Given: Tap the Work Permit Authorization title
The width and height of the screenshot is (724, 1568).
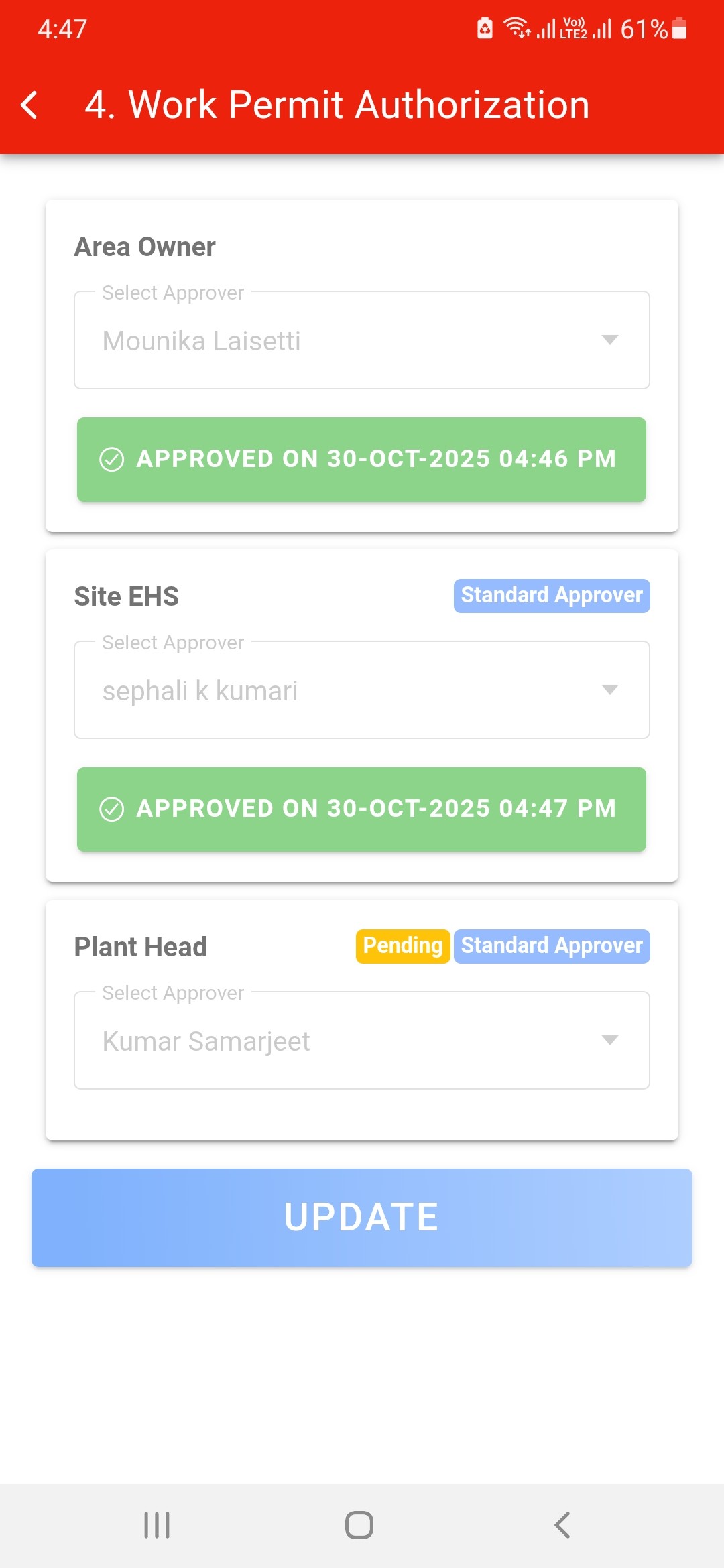Looking at the screenshot, I should [x=337, y=105].
